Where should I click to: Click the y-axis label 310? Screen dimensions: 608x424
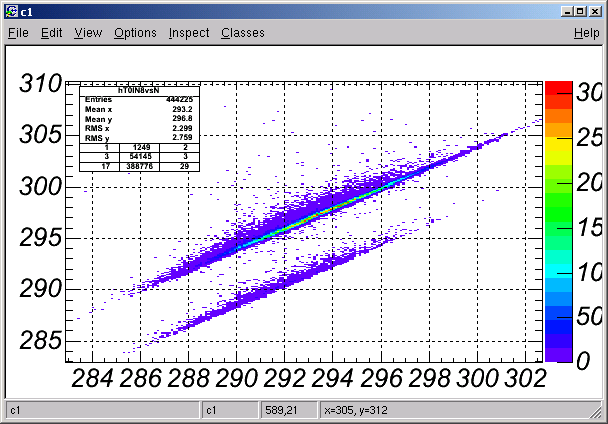pos(41,83)
